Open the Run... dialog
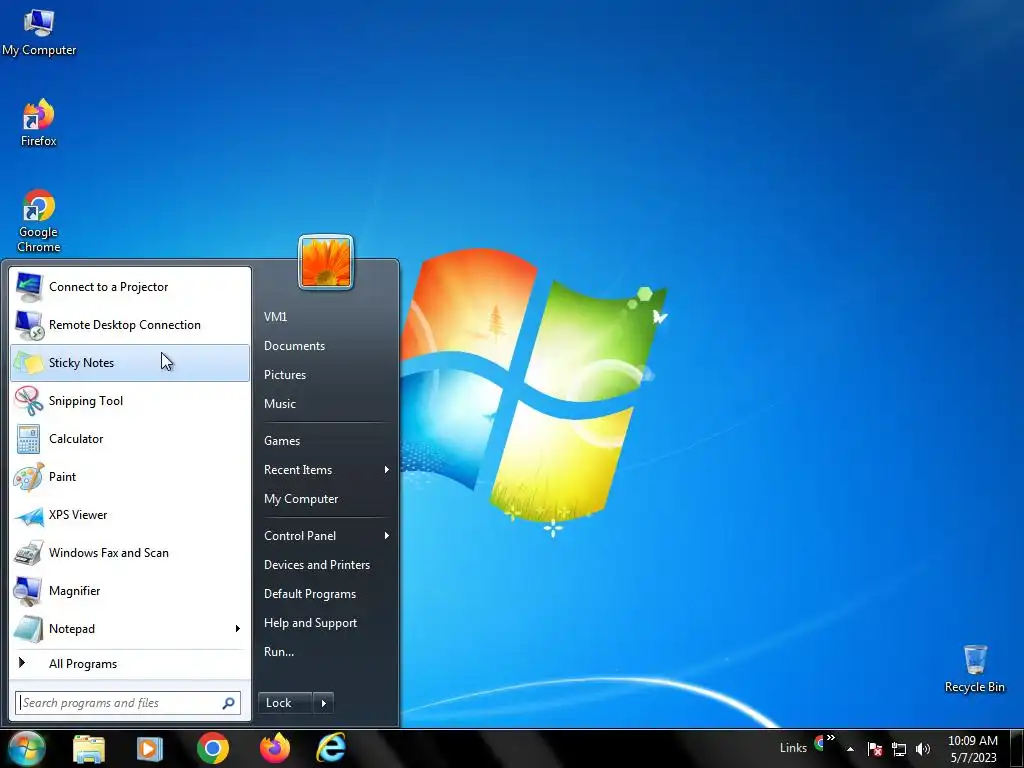 (279, 652)
